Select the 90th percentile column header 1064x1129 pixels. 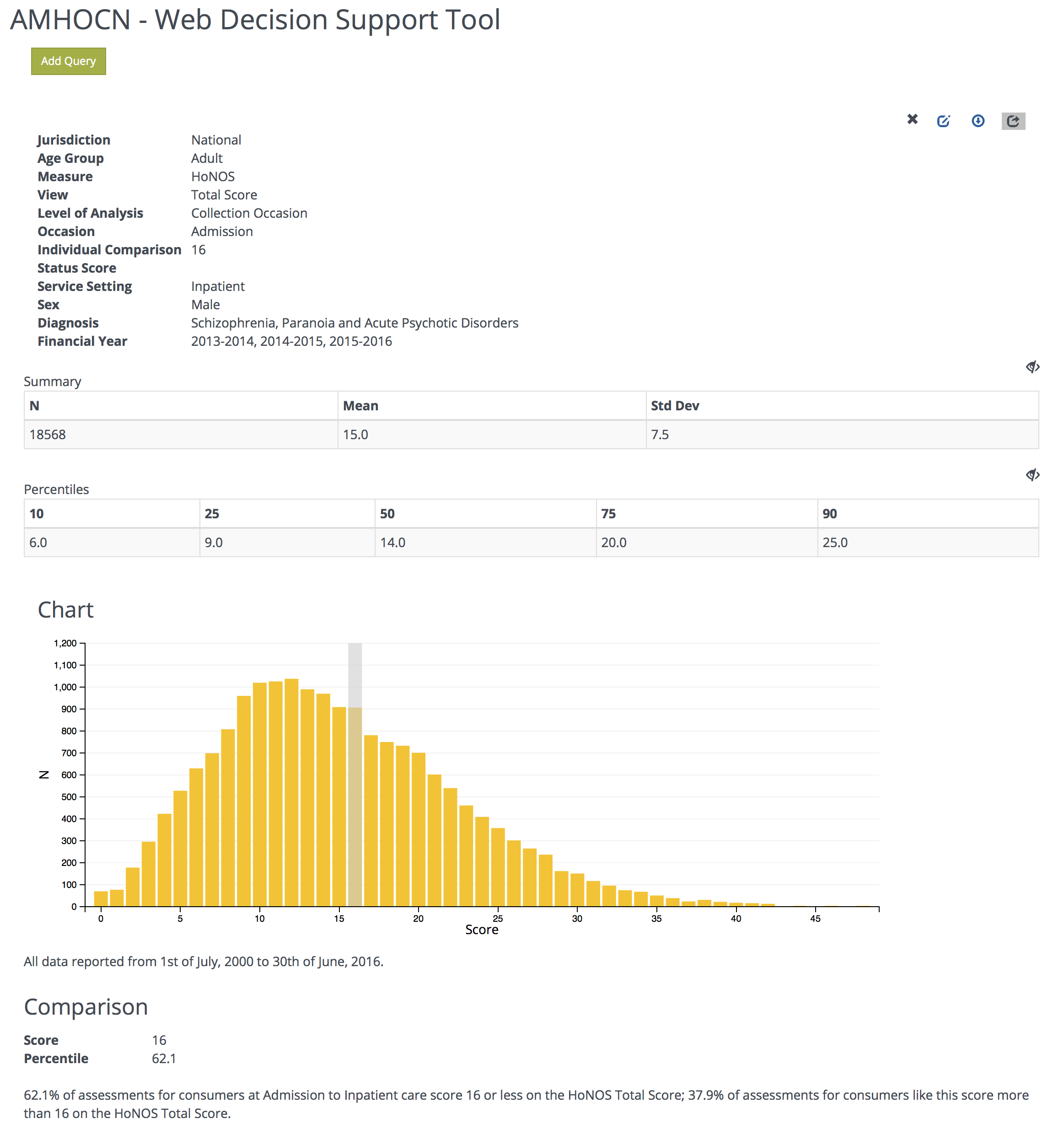tap(831, 513)
